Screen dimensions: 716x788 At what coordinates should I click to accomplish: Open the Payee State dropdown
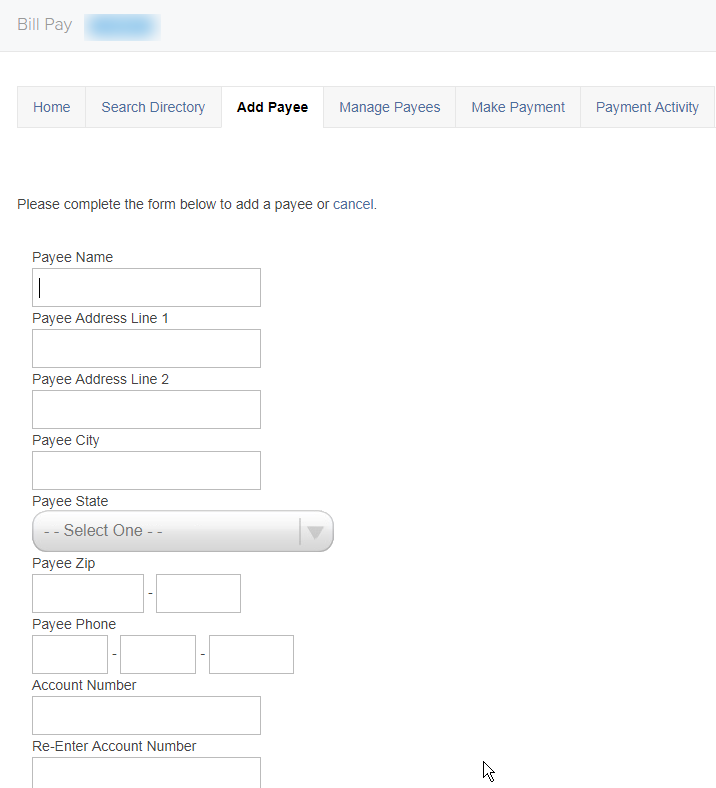183,531
